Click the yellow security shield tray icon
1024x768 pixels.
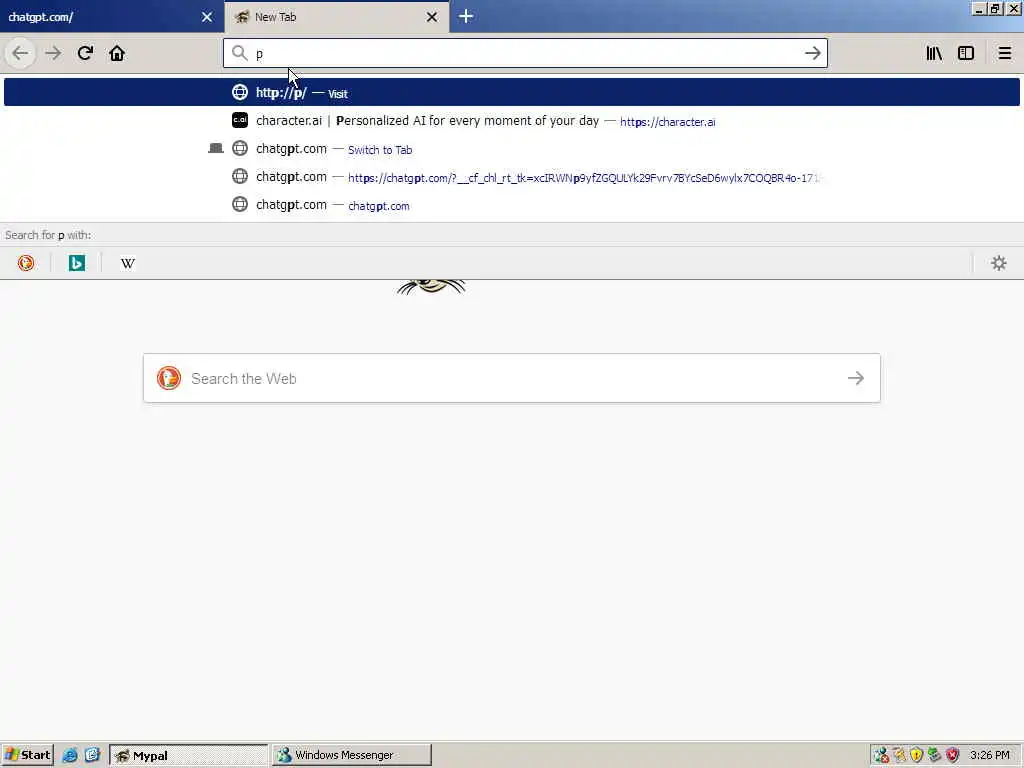tap(916, 756)
